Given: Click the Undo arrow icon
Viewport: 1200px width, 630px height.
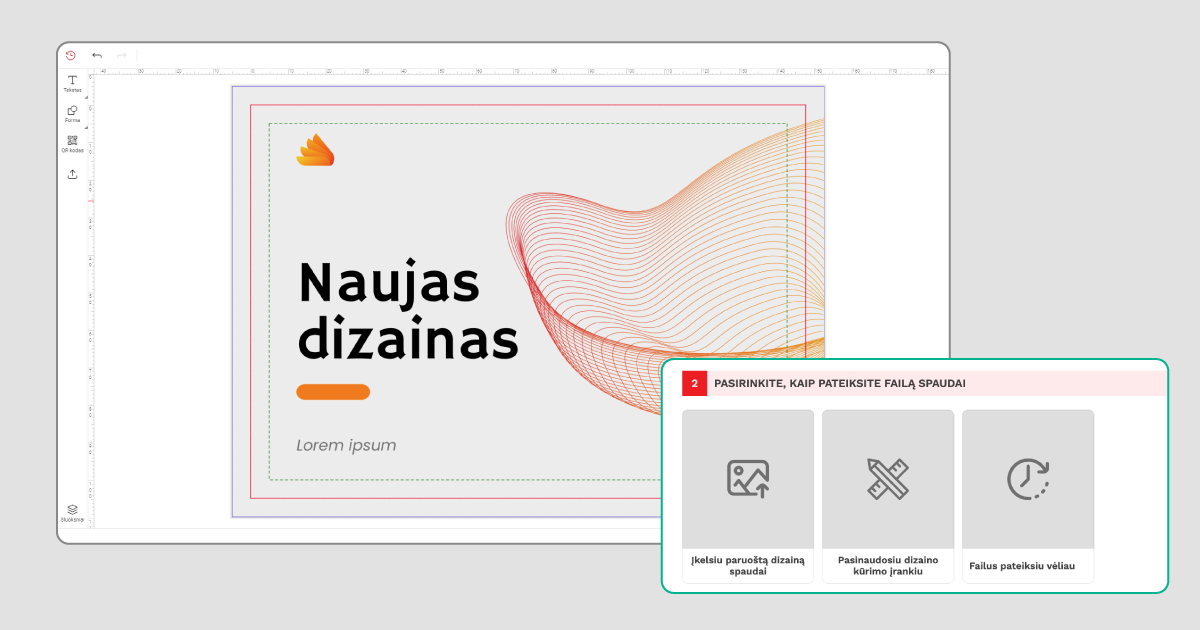Looking at the screenshot, I should pyautogui.click(x=97, y=55).
